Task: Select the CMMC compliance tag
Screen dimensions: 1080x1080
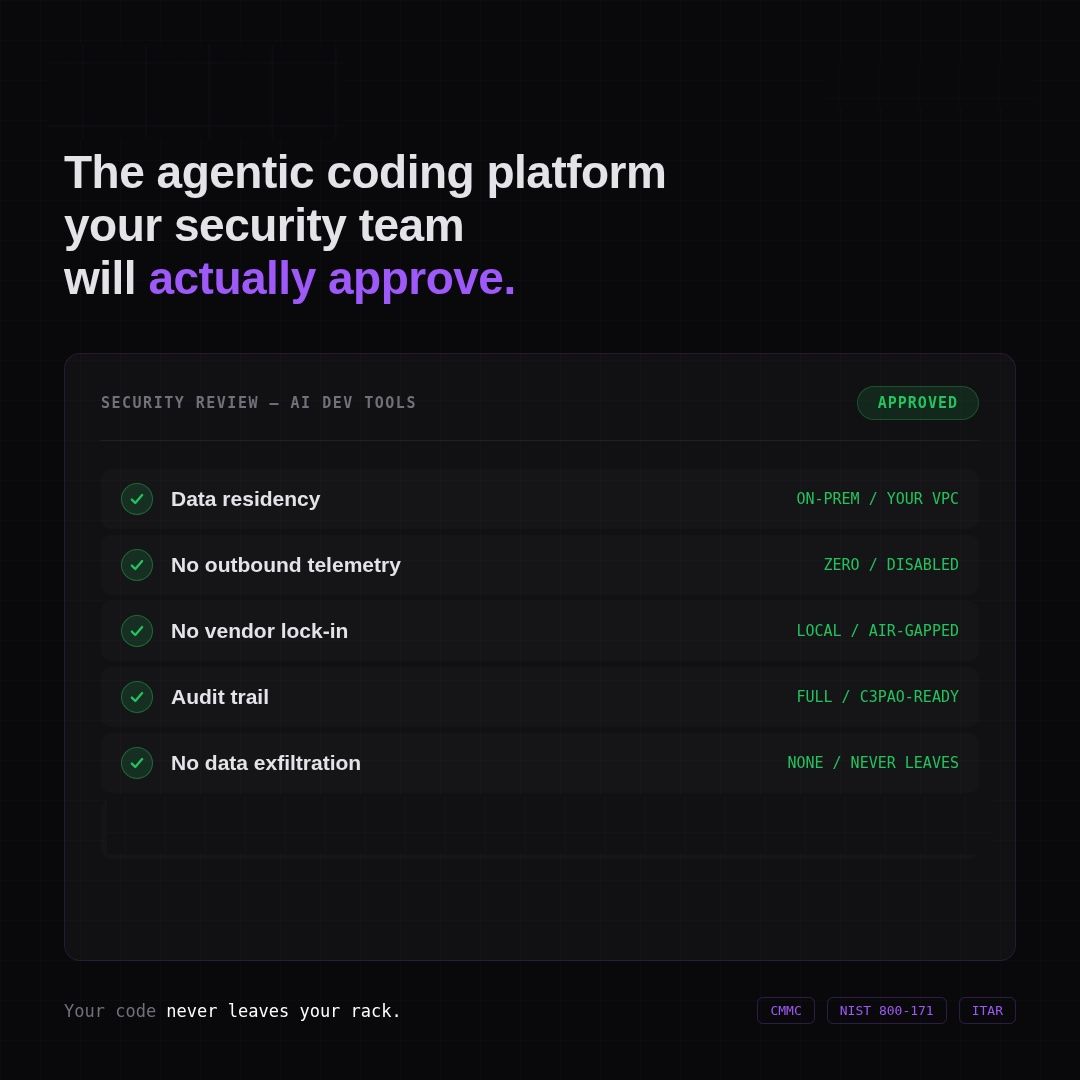Action: (x=786, y=1010)
